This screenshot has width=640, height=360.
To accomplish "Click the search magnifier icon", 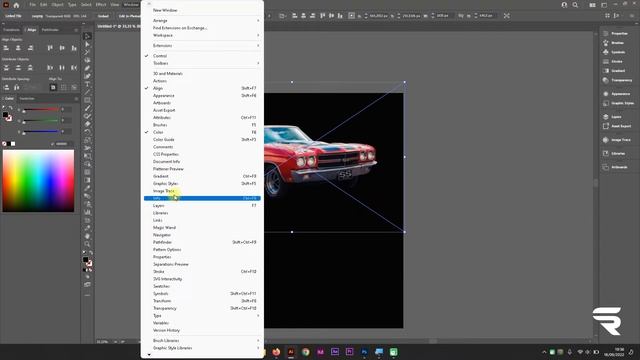I will [x=575, y=5].
